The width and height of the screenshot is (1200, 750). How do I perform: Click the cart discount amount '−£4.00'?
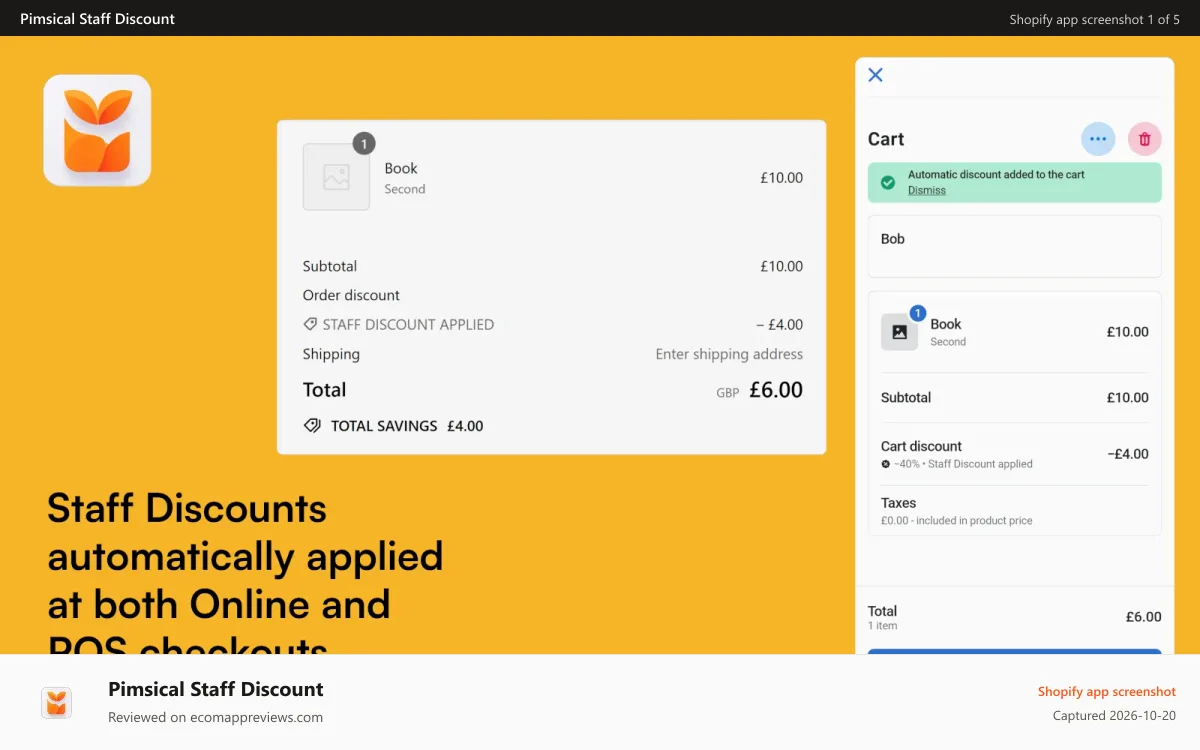[x=1128, y=454]
